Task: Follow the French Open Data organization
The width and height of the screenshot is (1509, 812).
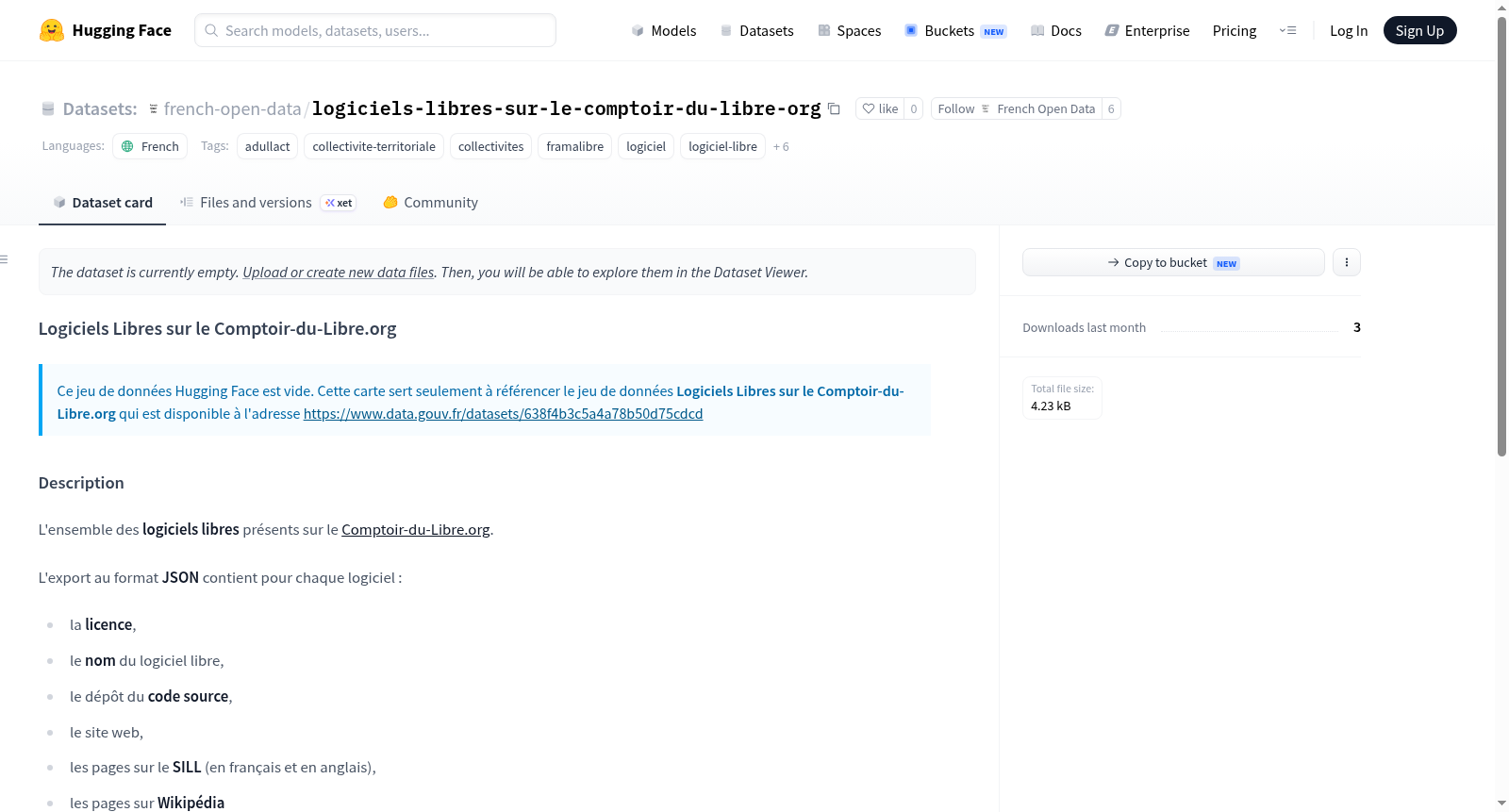Action: click(1017, 109)
